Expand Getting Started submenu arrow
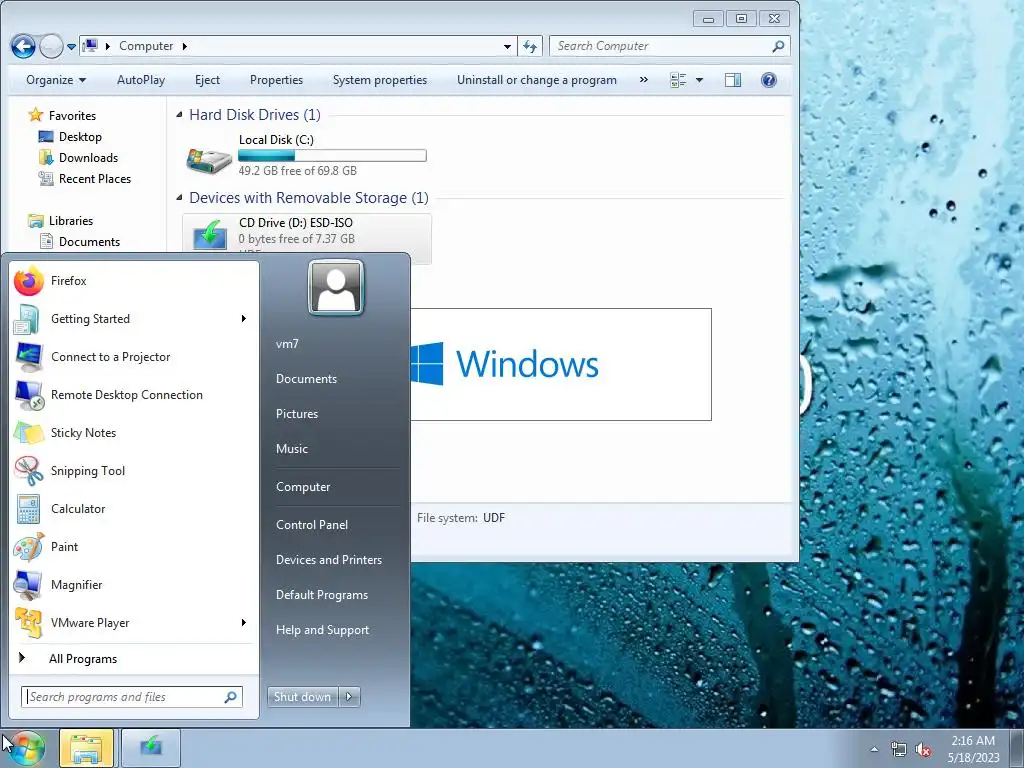 tap(244, 319)
